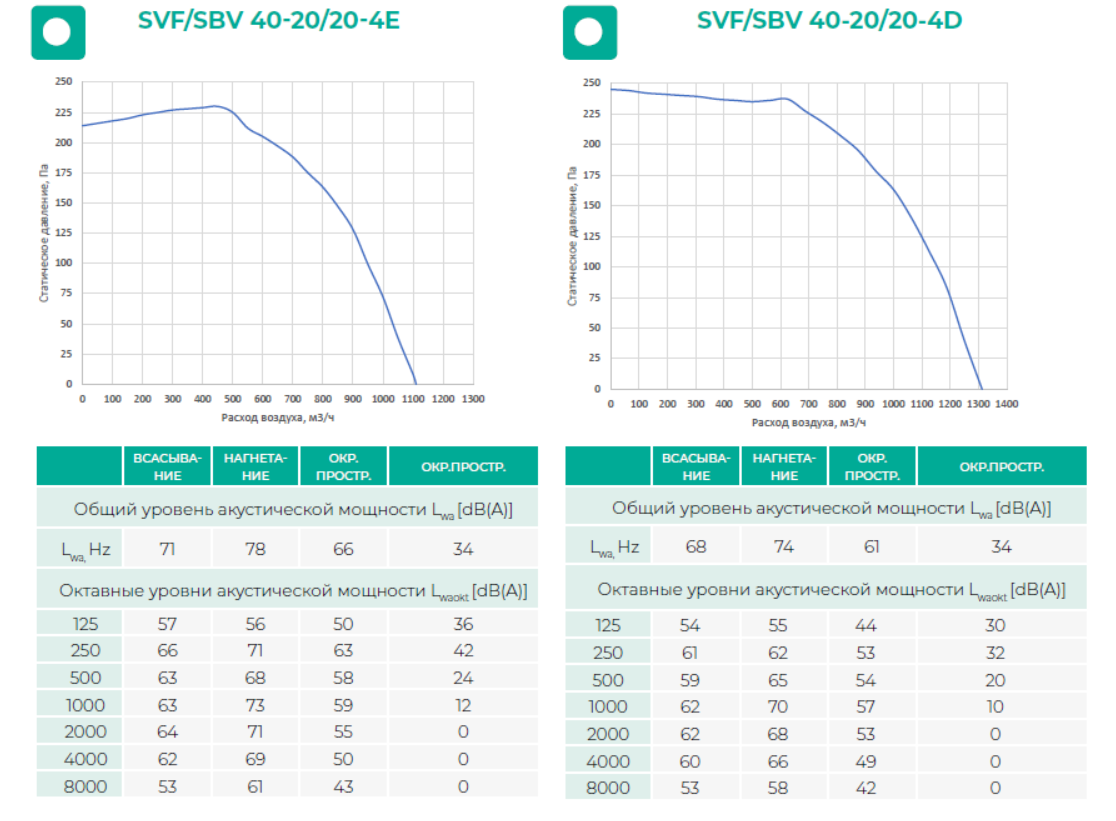The image size is (1116, 821).
Task: Click the right chart's Статическое давление axis label
Action: 572,236
